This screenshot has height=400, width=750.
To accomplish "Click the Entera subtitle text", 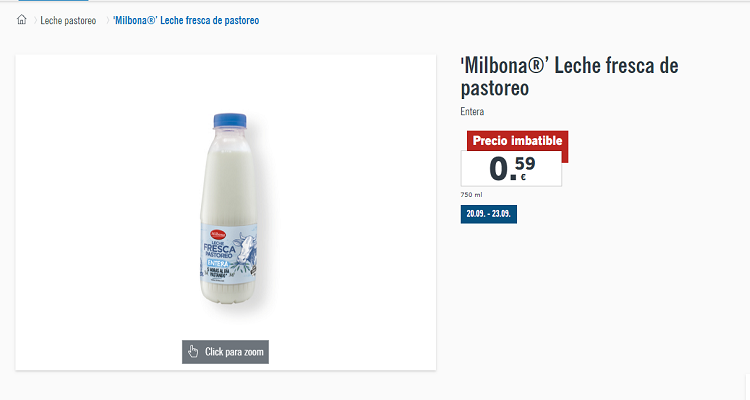I will 472,112.
